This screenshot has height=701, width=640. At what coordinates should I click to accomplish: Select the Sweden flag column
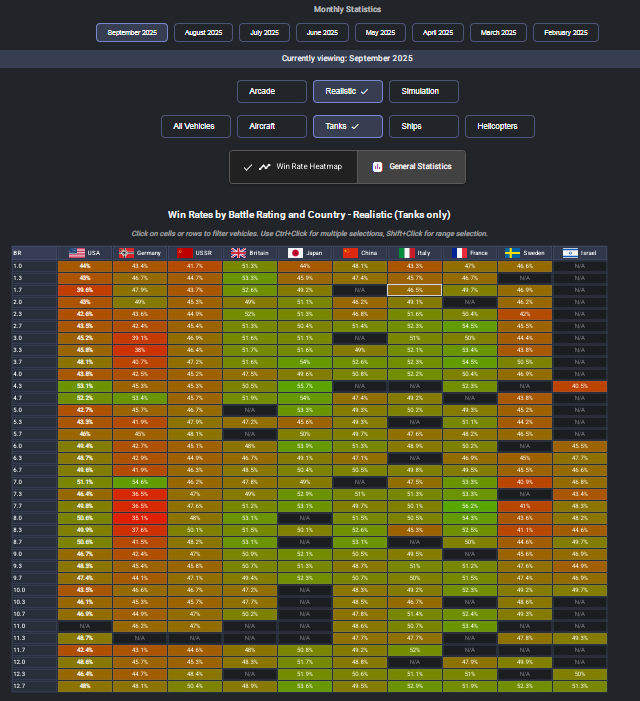524,253
